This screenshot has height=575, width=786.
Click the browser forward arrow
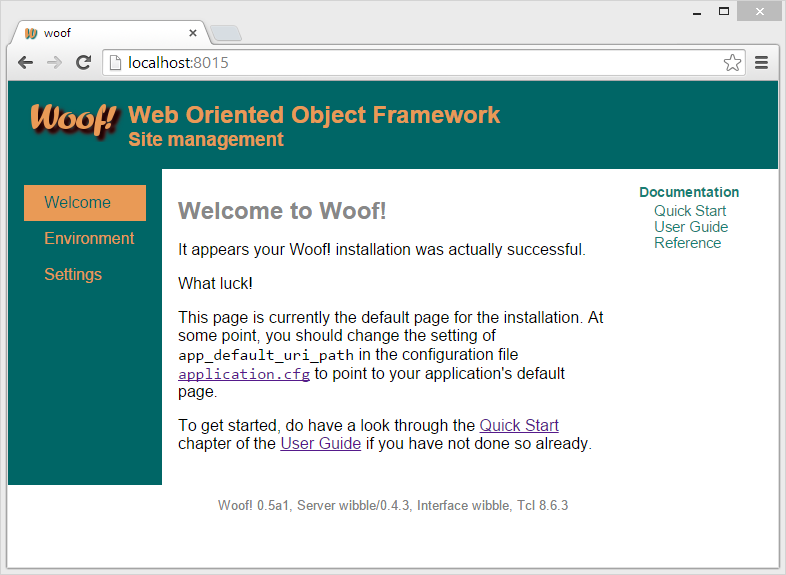[55, 63]
